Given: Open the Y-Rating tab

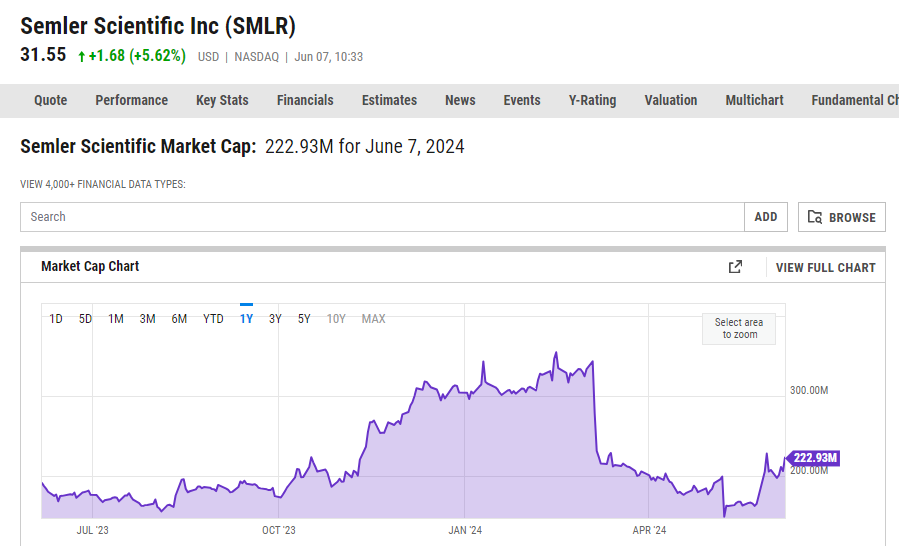Looking at the screenshot, I should (x=592, y=100).
